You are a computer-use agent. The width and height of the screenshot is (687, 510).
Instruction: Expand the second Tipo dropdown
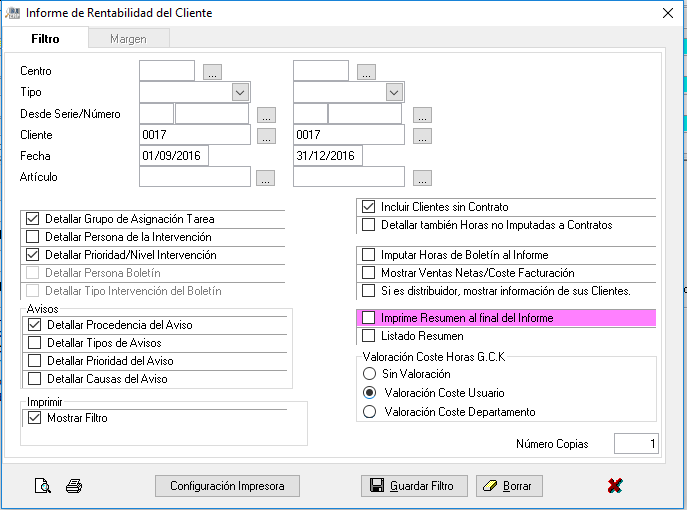tap(394, 92)
